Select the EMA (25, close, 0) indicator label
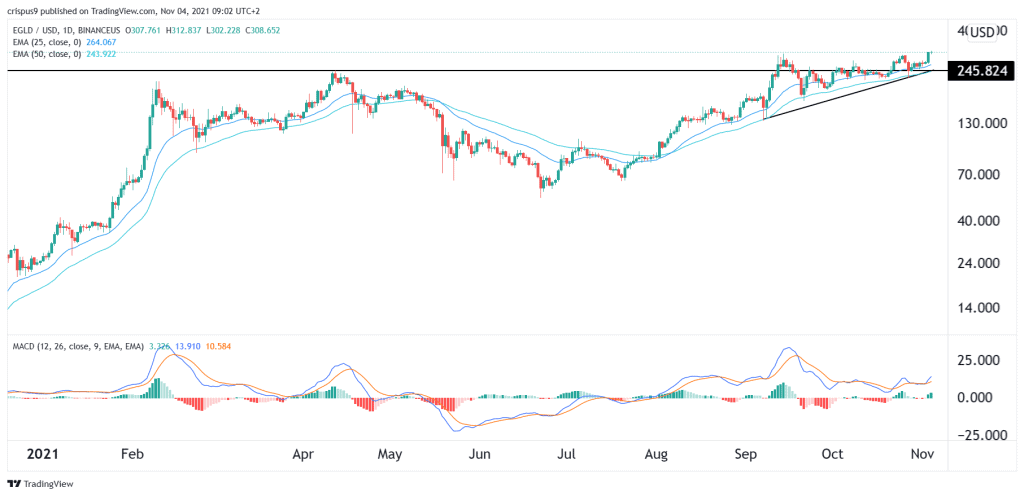 (x=46, y=42)
